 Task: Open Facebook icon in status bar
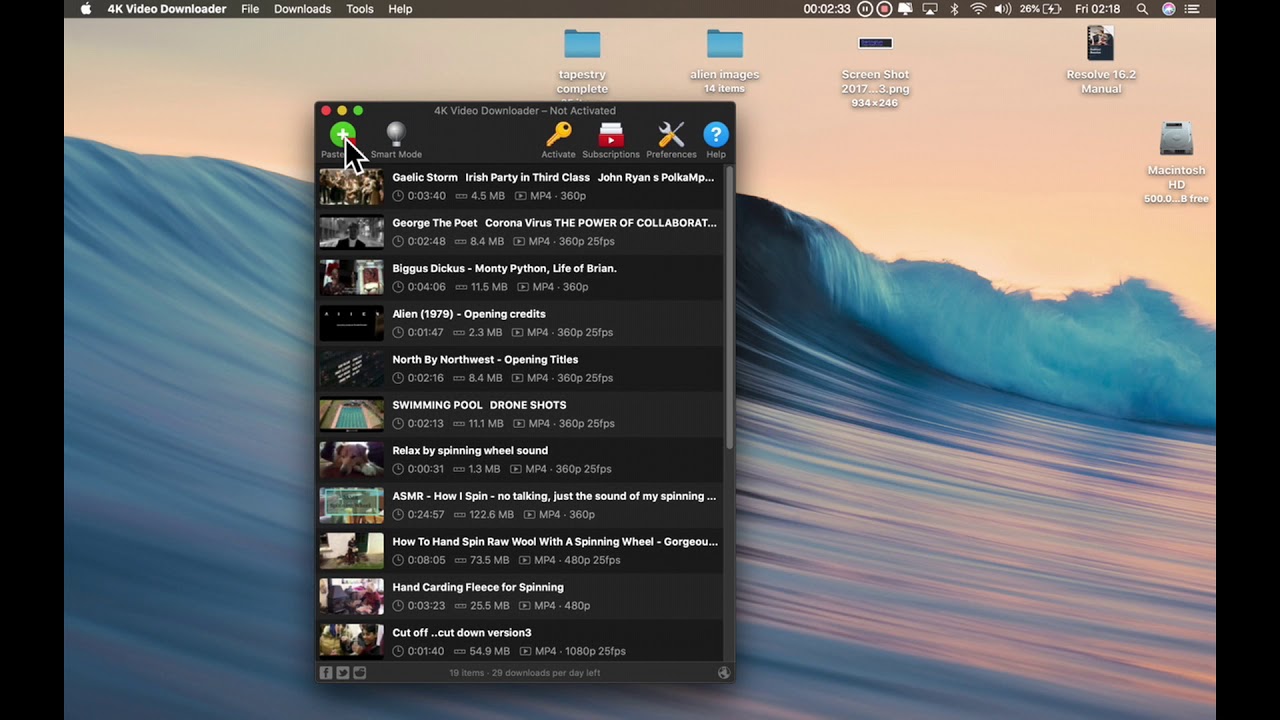click(x=326, y=673)
